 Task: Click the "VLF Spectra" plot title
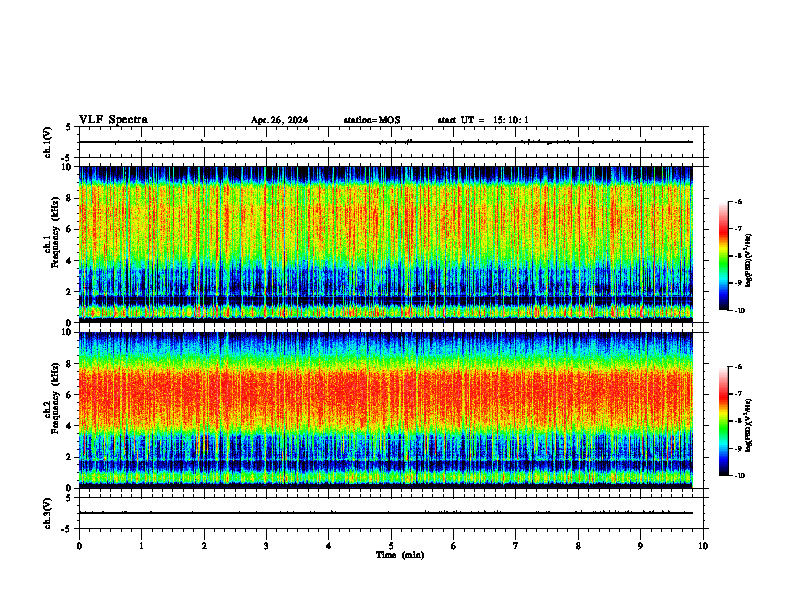click(113, 120)
